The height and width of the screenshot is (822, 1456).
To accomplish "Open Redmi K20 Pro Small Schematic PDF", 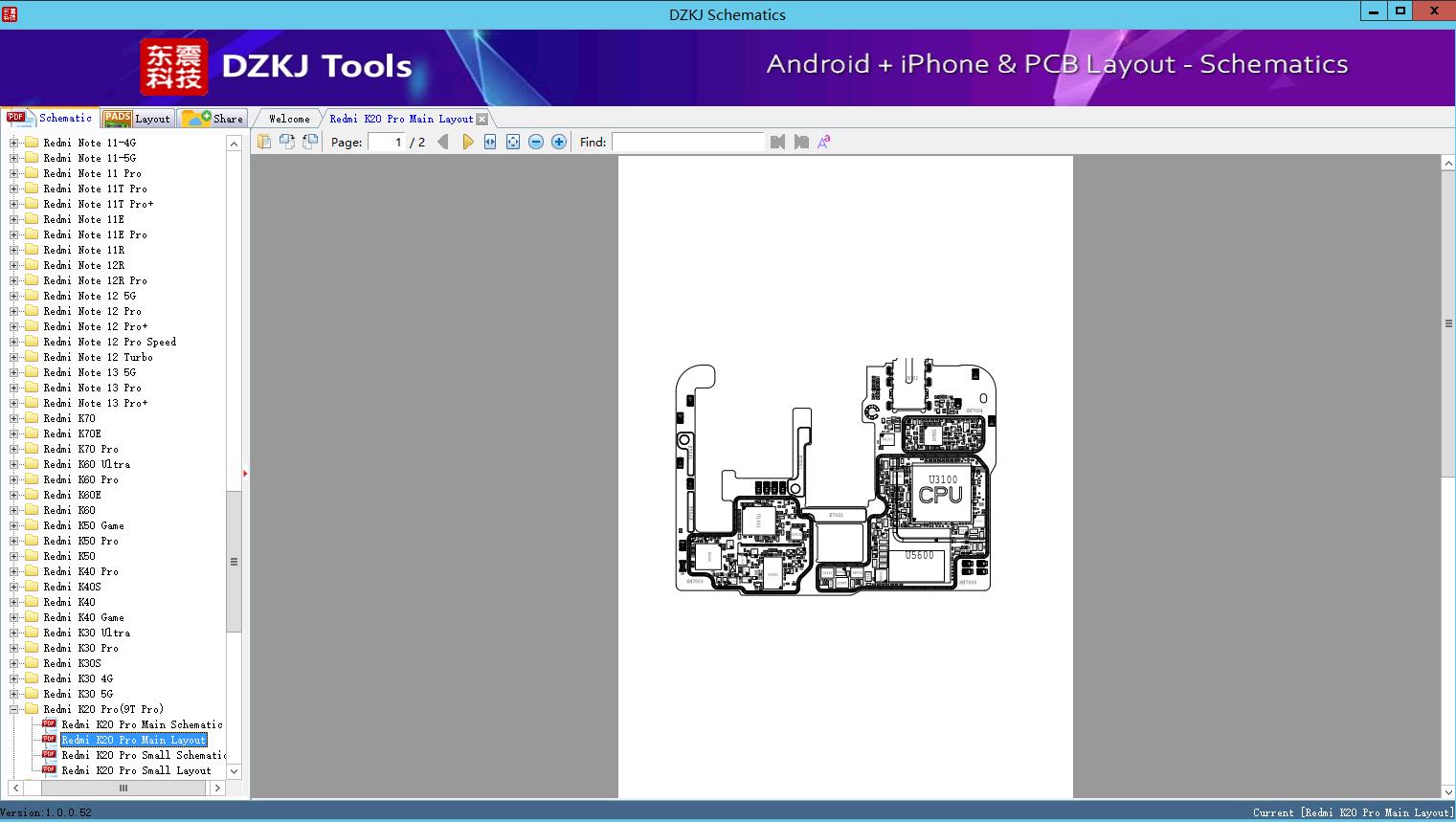I will point(144,755).
